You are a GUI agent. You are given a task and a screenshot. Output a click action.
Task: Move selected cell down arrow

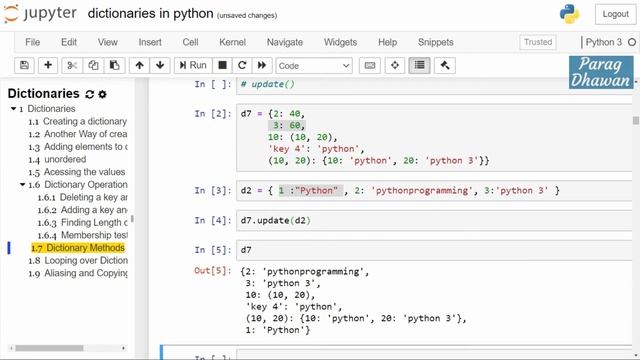(160, 65)
